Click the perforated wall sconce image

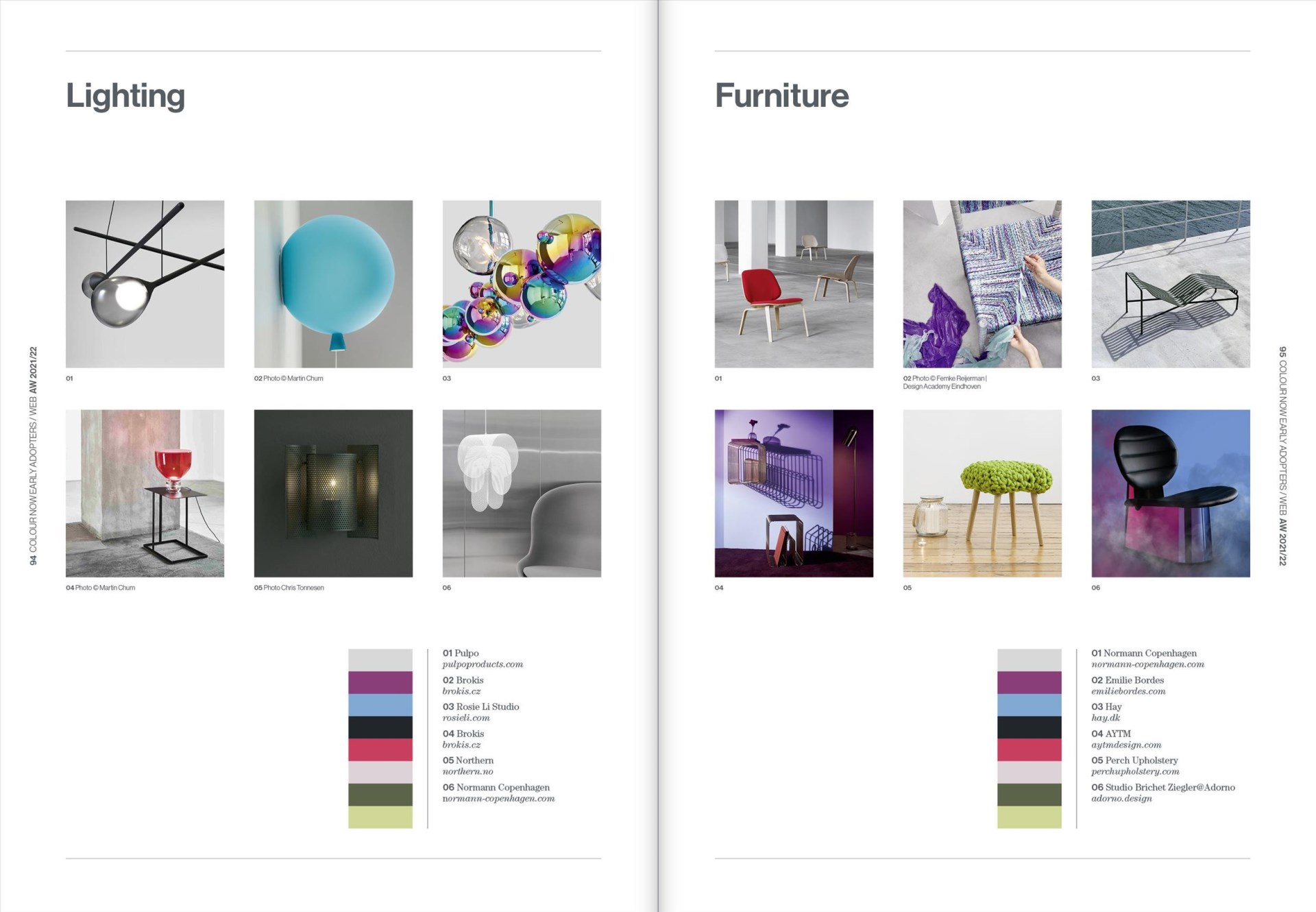pos(333,493)
